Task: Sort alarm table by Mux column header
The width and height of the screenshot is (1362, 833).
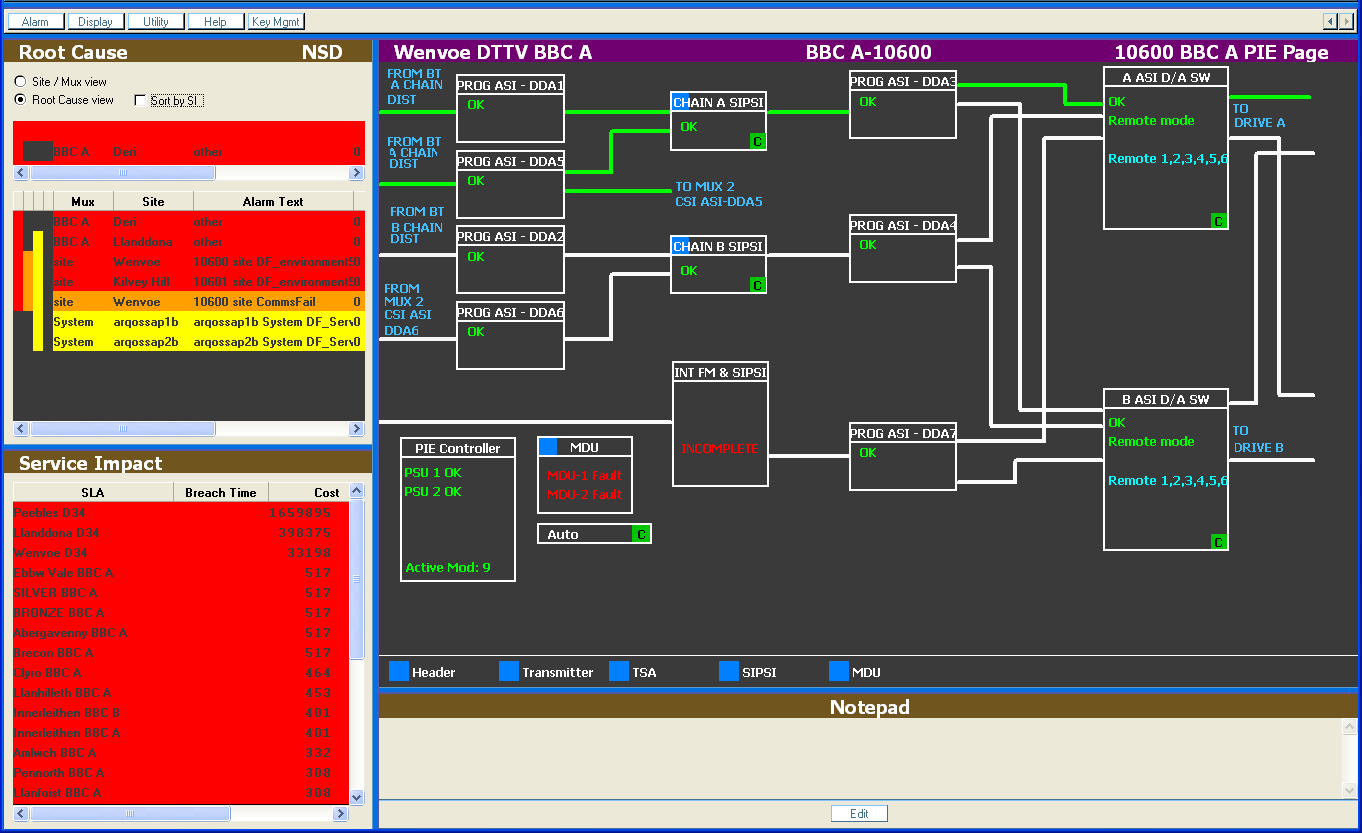Action: [x=83, y=201]
